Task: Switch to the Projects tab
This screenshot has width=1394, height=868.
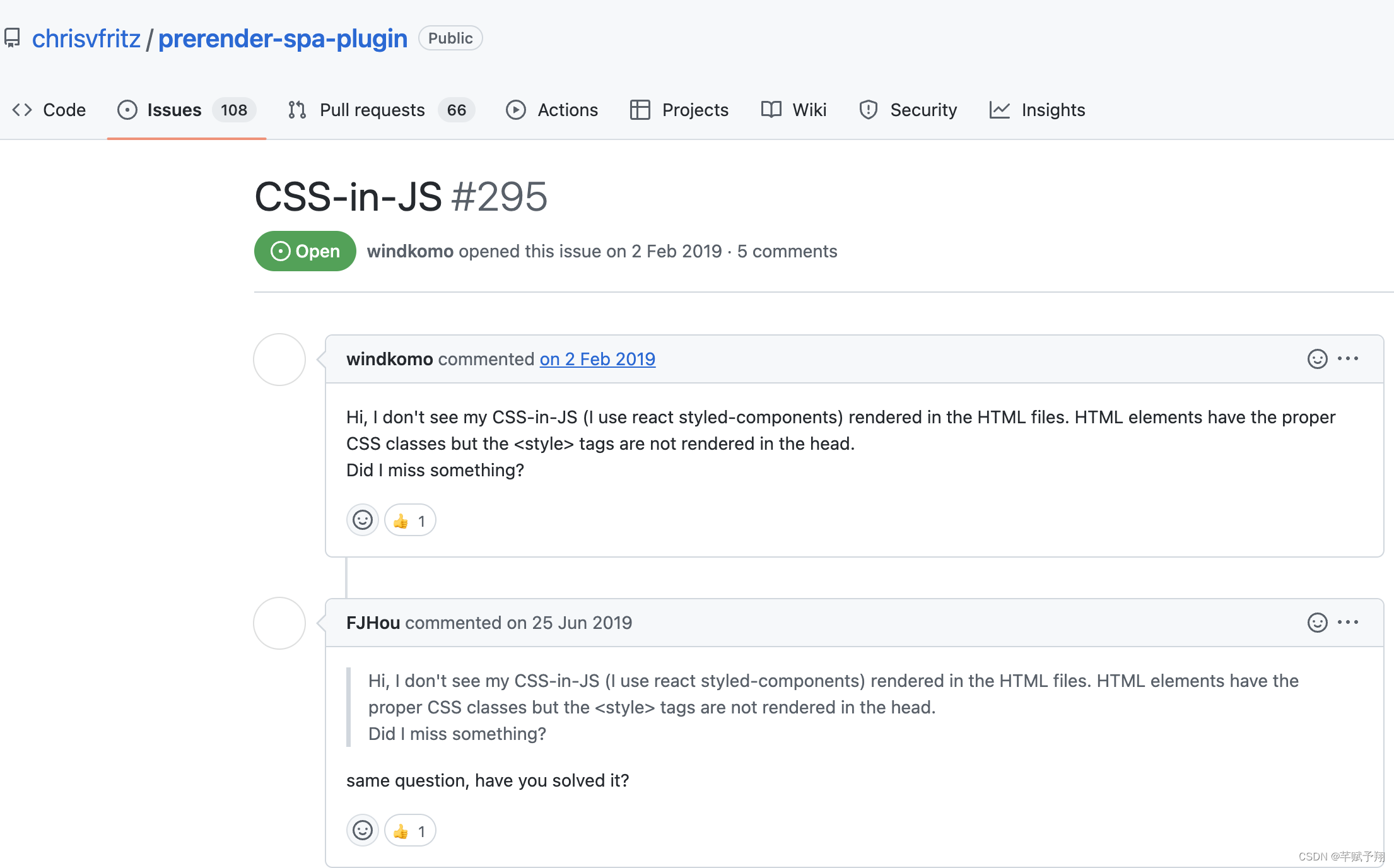Action: [679, 110]
